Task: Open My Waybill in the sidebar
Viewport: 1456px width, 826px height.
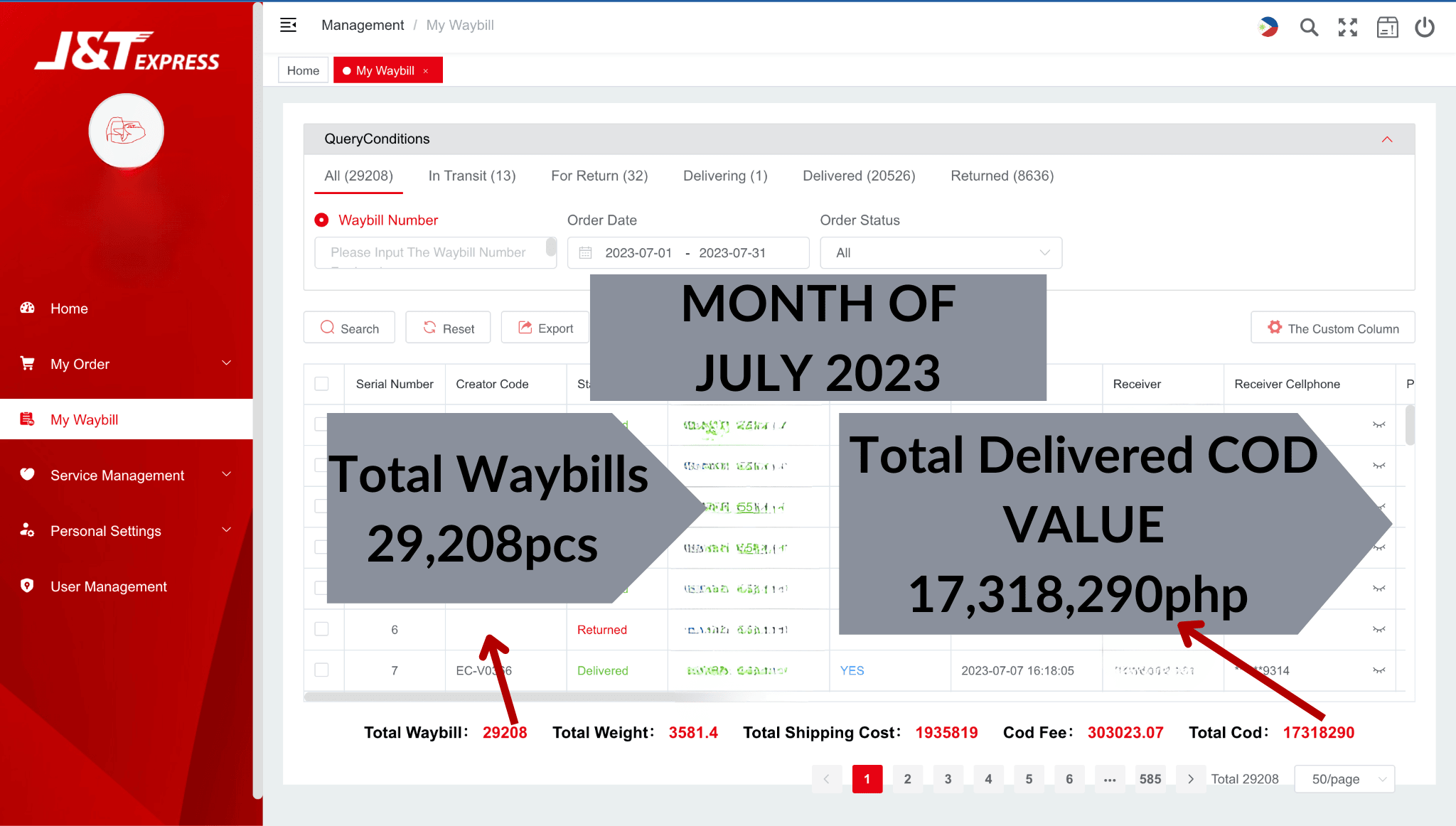Action: coord(127,419)
